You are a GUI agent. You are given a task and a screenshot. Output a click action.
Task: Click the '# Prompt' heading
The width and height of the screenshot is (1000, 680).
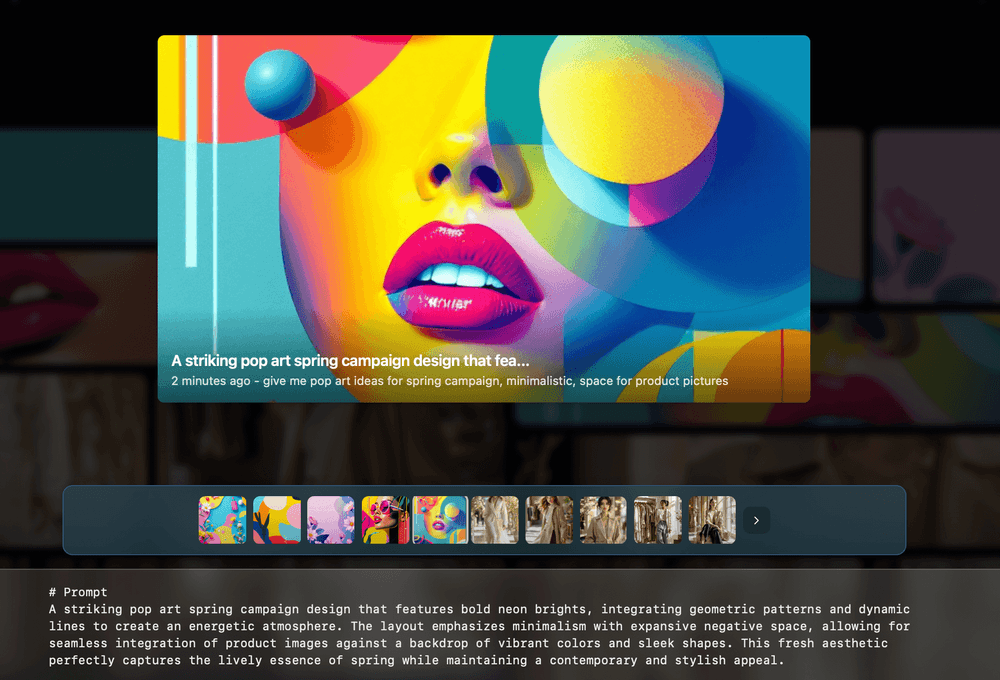[x=78, y=593]
